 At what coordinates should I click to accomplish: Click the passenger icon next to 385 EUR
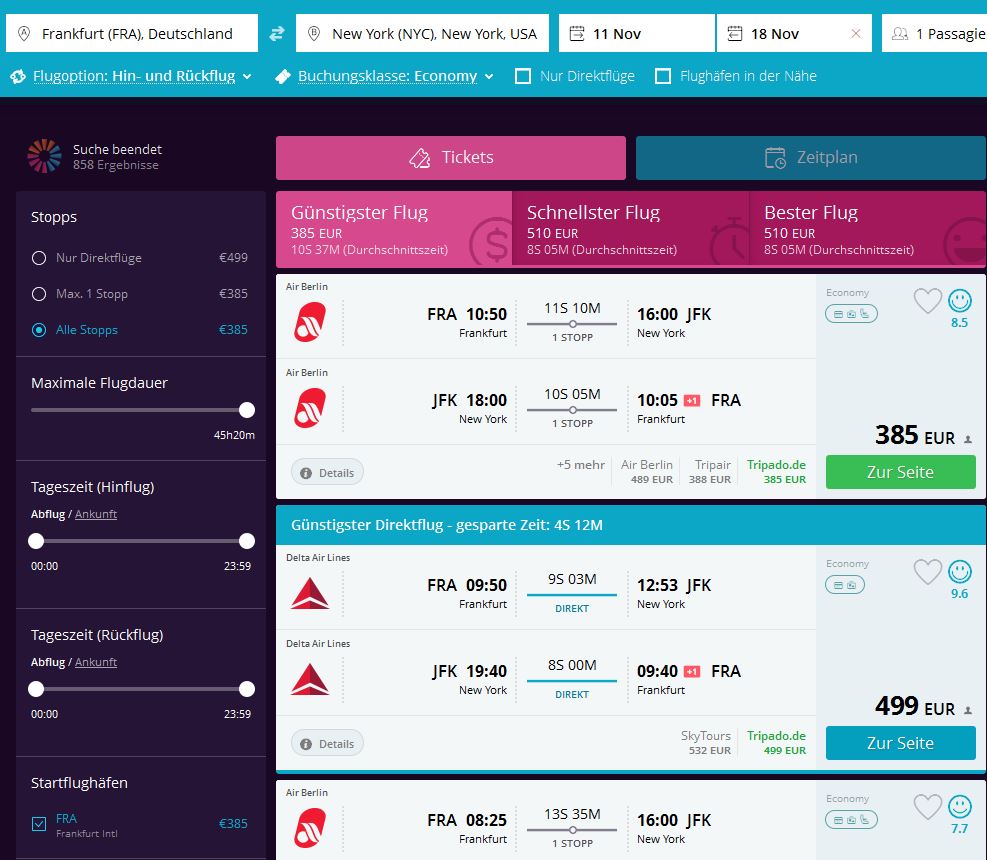968,439
